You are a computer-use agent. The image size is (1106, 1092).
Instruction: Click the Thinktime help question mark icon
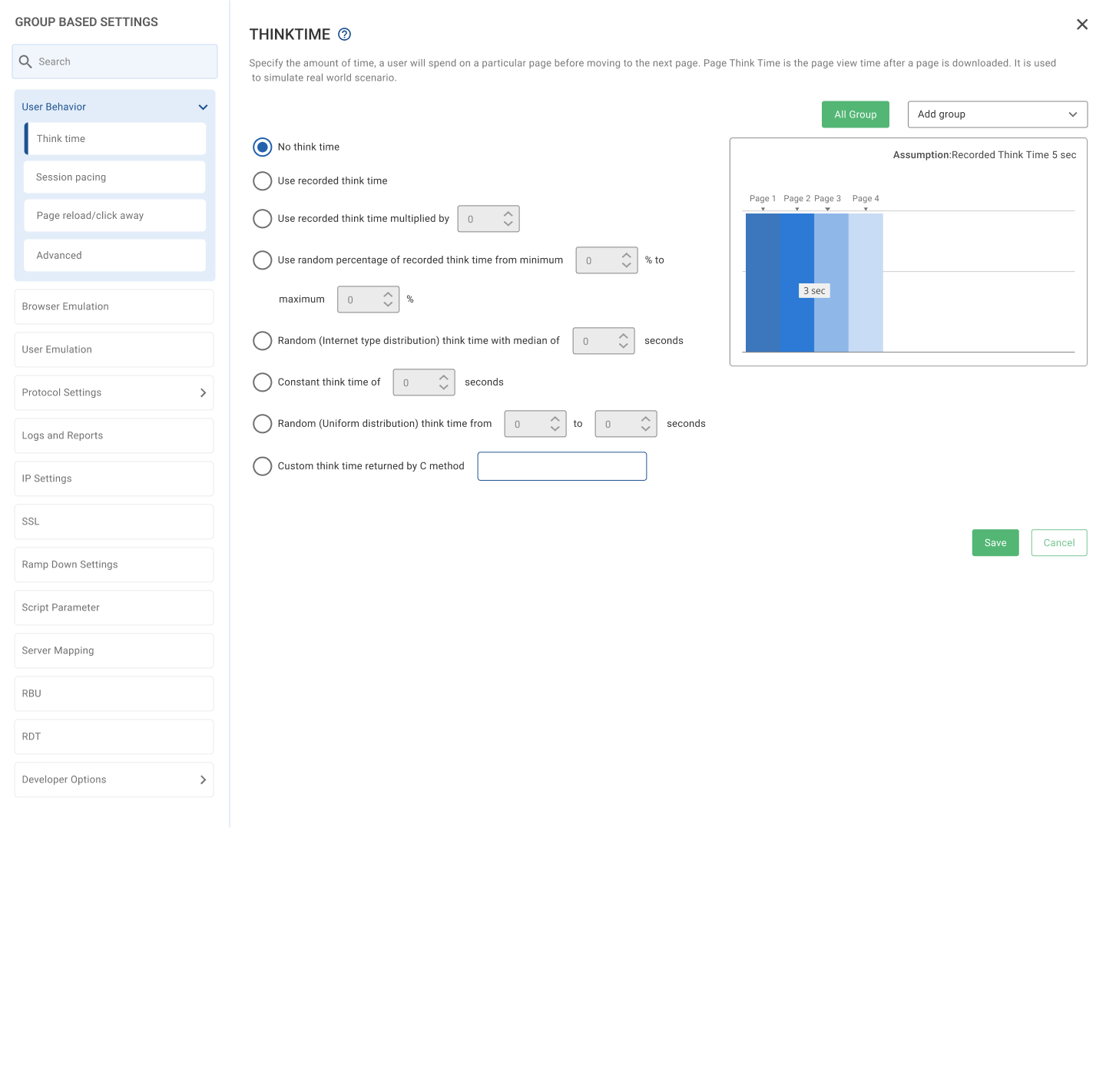(345, 34)
